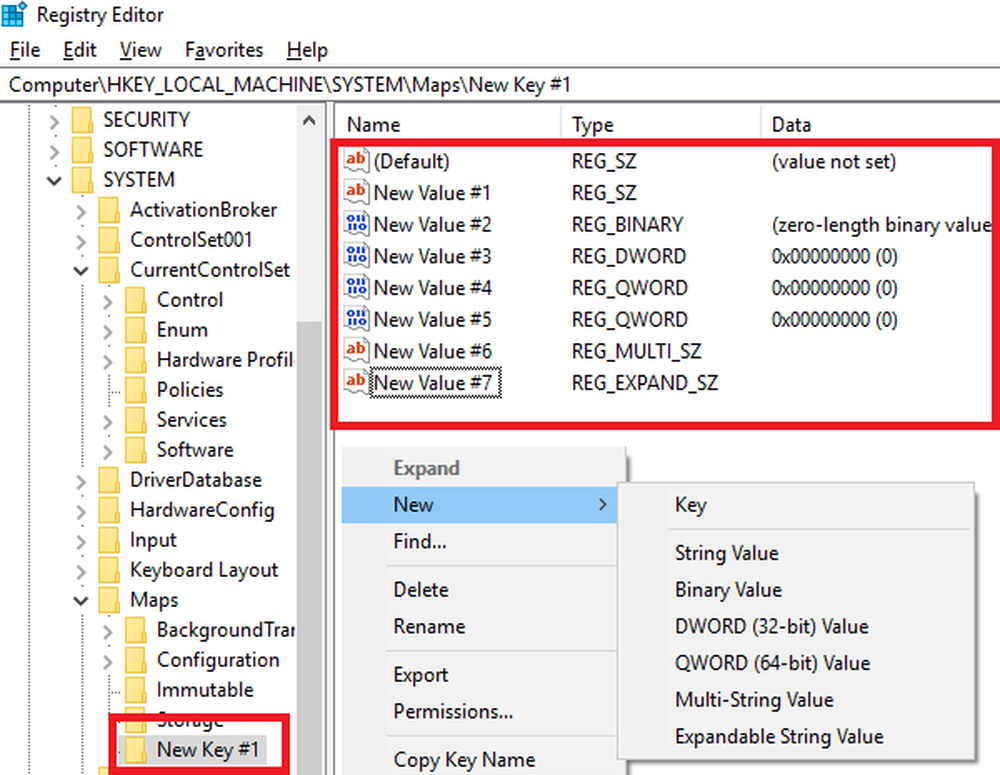Click the New Value #4 QWORD icon
The width and height of the screenshot is (1000, 775).
tap(356, 287)
